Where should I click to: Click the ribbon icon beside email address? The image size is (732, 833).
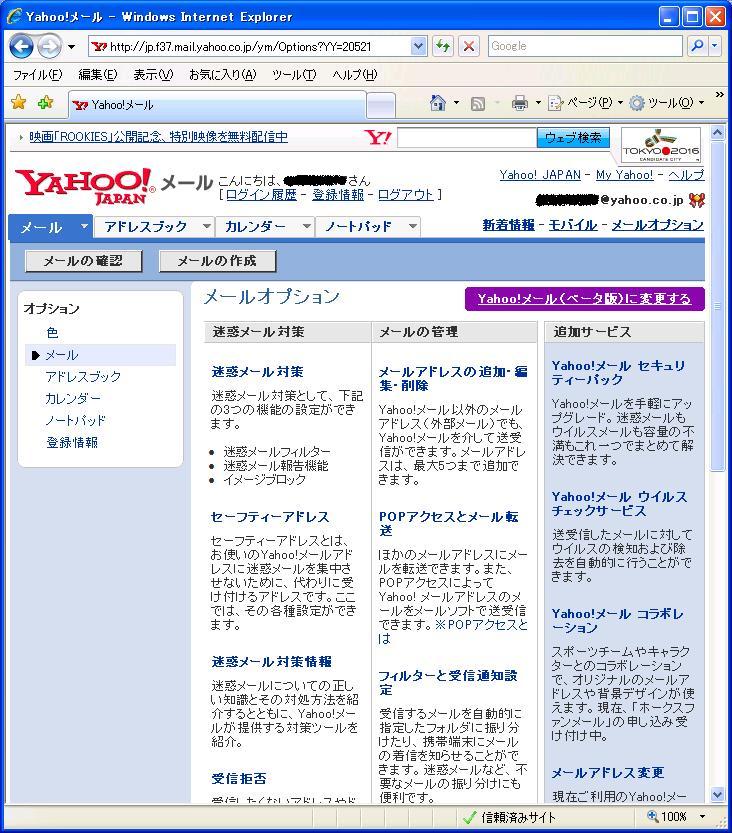coord(696,200)
